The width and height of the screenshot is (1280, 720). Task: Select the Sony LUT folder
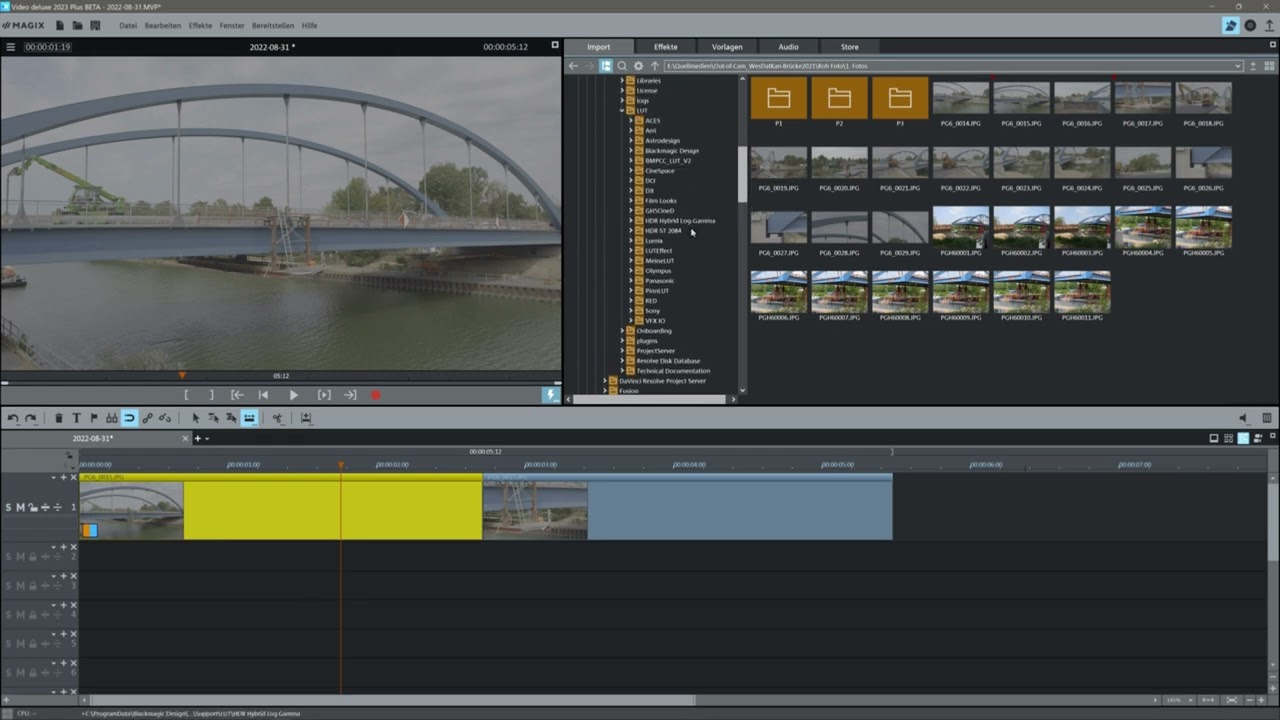652,311
